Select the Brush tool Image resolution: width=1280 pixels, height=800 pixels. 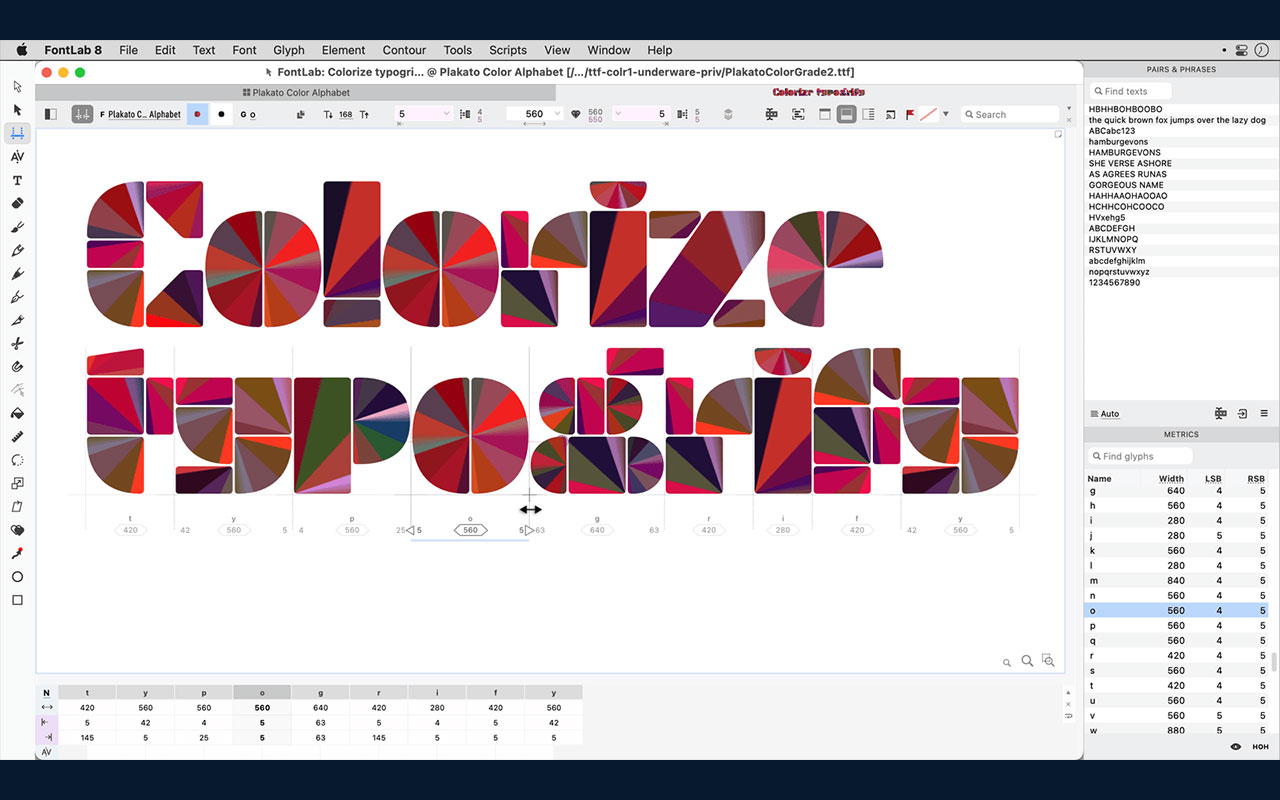(x=17, y=227)
